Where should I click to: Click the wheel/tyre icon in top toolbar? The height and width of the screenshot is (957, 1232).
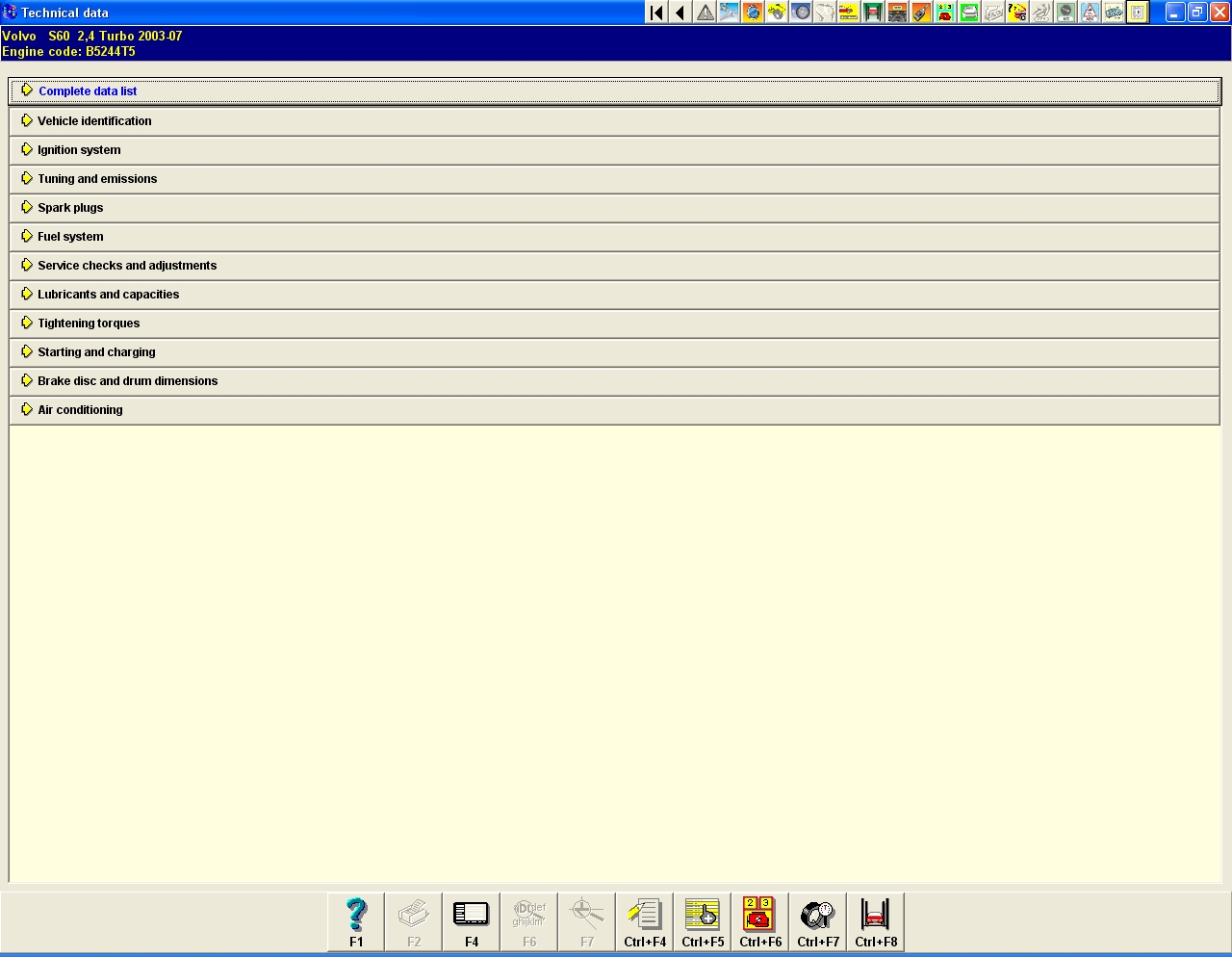pos(801,13)
